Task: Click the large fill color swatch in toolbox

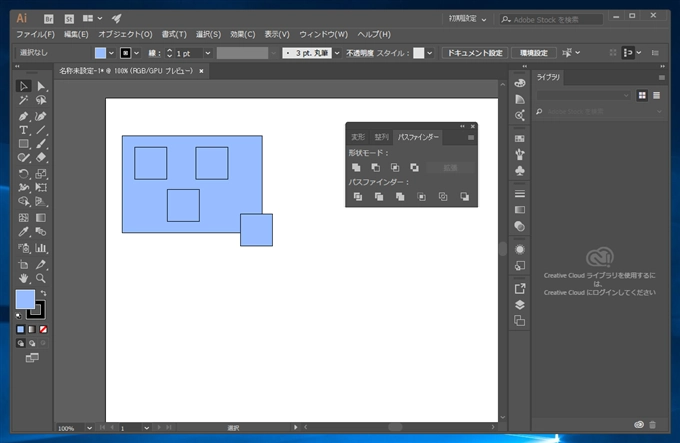Action: 25,299
